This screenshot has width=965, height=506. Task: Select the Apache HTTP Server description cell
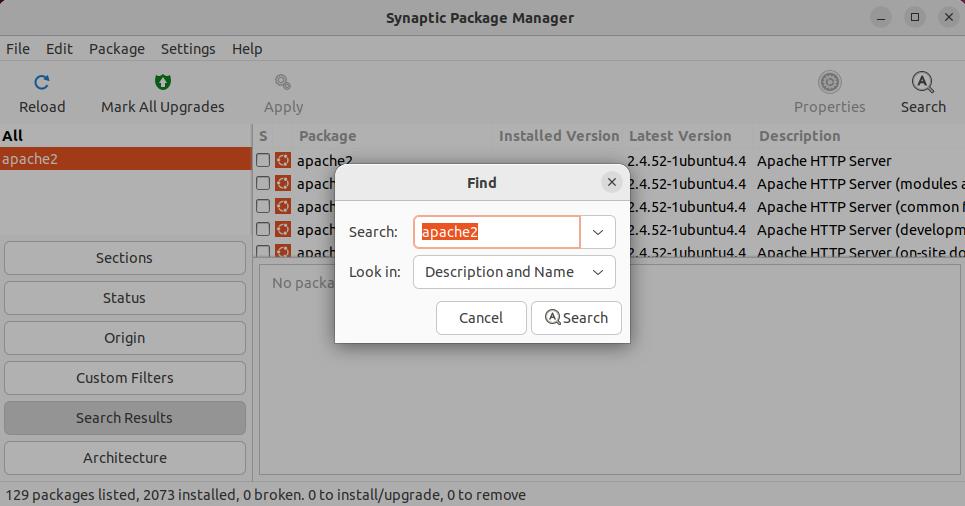pyautogui.click(x=824, y=161)
